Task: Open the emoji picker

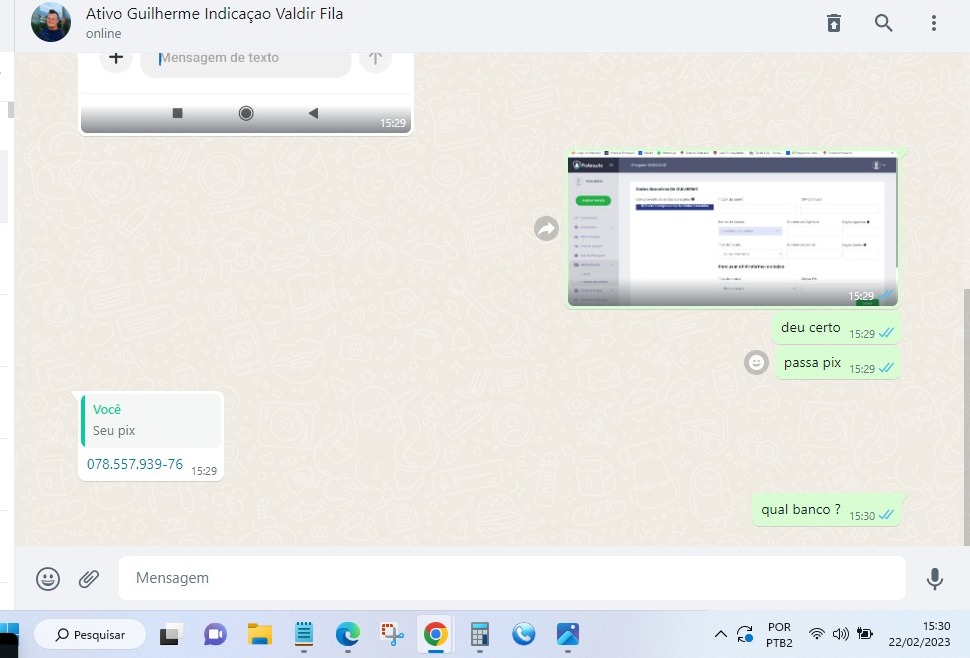Action: pyautogui.click(x=48, y=578)
